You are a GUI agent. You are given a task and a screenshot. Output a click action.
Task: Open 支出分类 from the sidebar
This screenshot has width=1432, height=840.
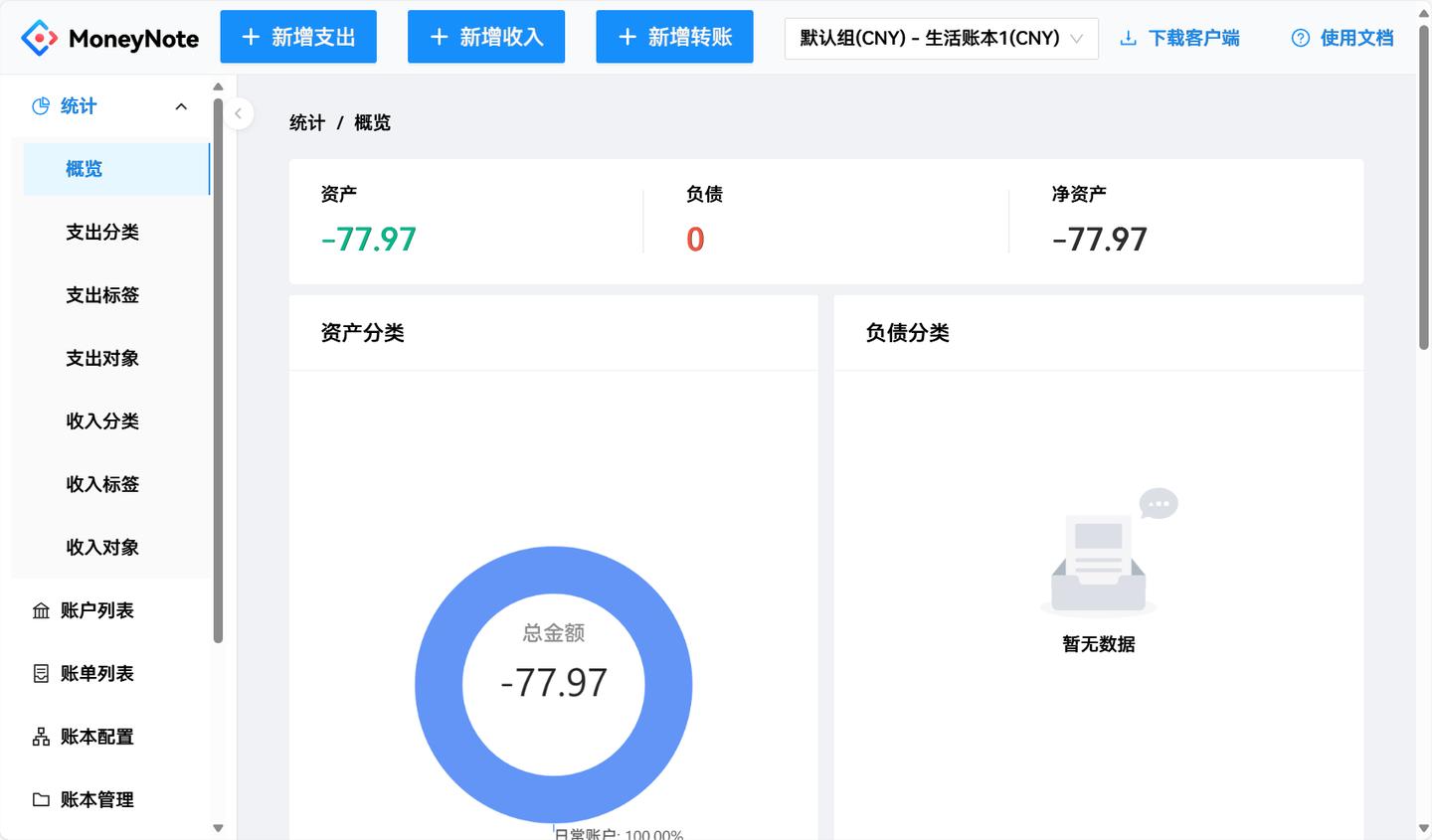102,232
